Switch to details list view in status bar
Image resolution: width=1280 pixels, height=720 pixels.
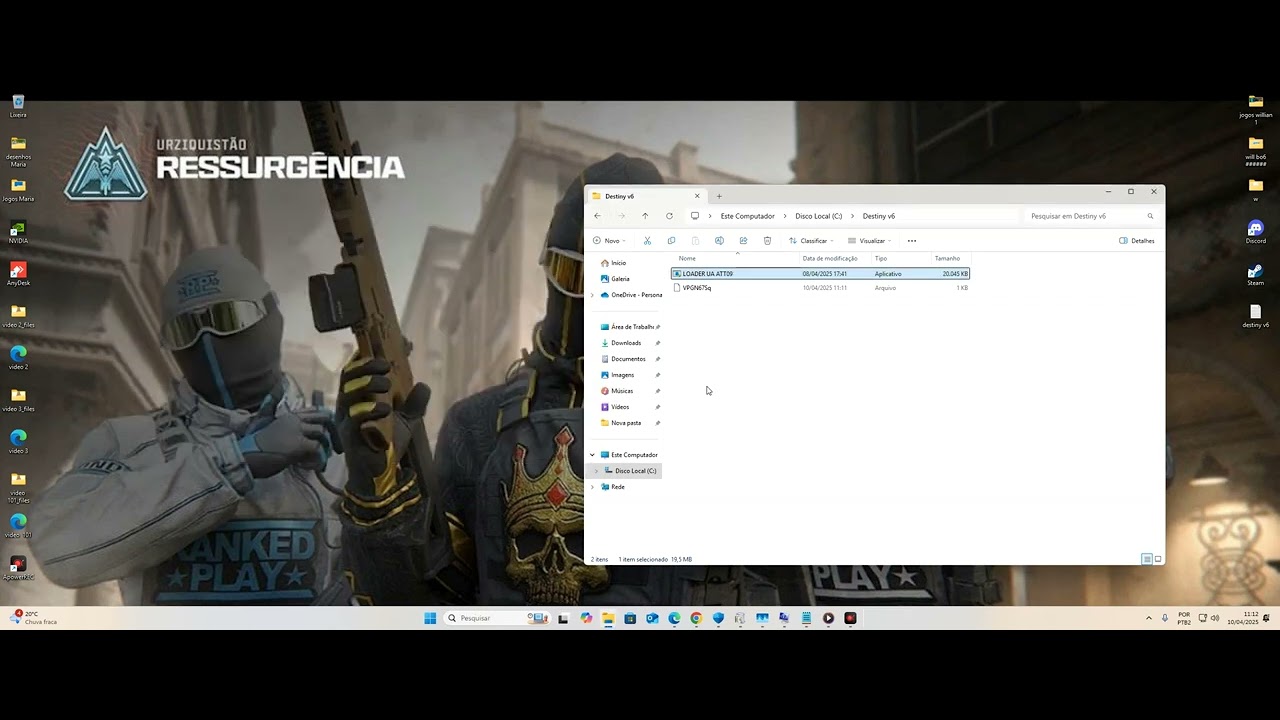(1147, 559)
